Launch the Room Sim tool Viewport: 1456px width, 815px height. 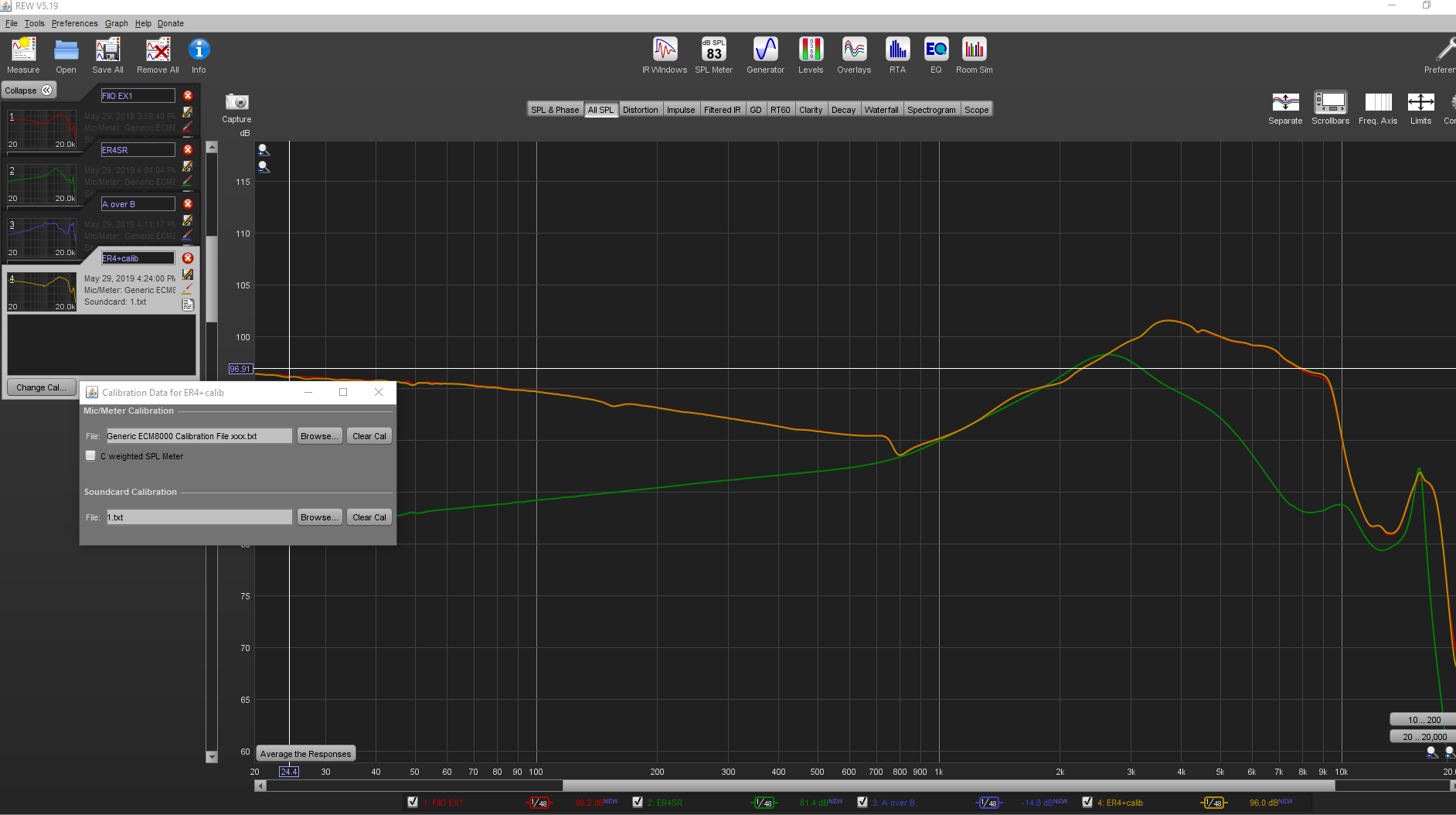pyautogui.click(x=974, y=56)
